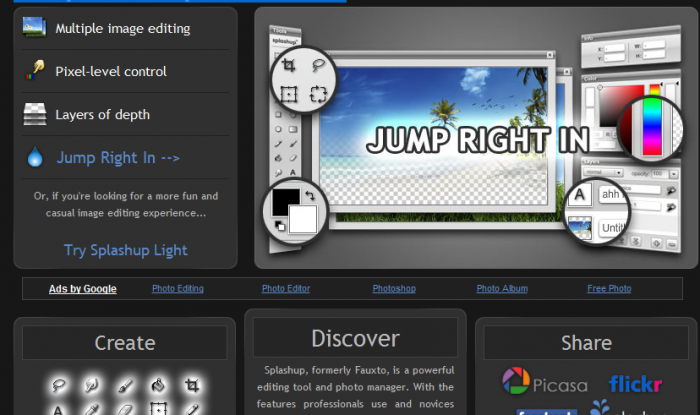Click the 'ahh' layer name in banner
This screenshot has height=415, width=700.
point(612,194)
